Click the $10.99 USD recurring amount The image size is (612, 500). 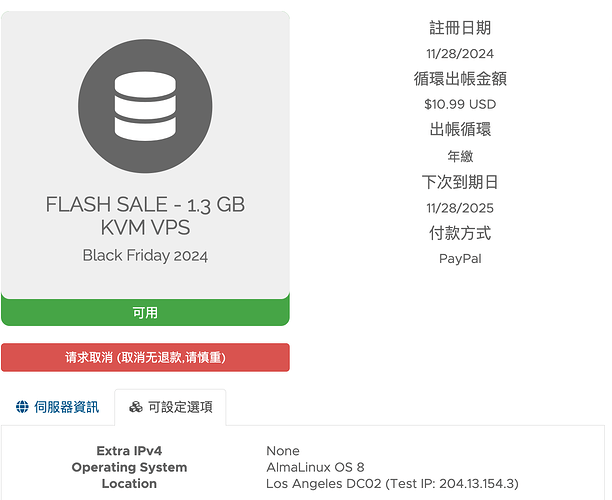[460, 104]
